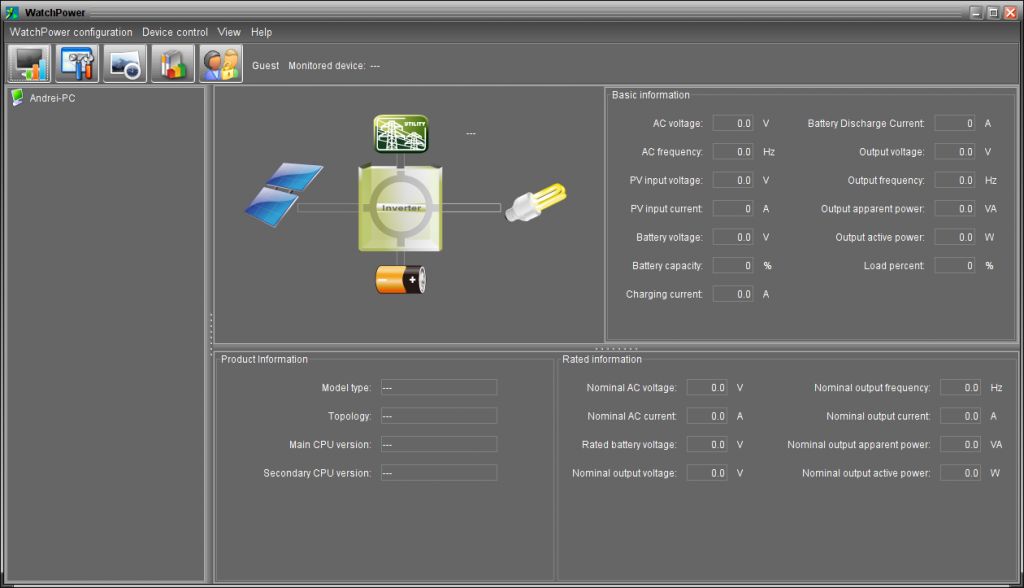Click the Secondary CPU version field
Image resolution: width=1024 pixels, height=588 pixels.
coord(439,473)
